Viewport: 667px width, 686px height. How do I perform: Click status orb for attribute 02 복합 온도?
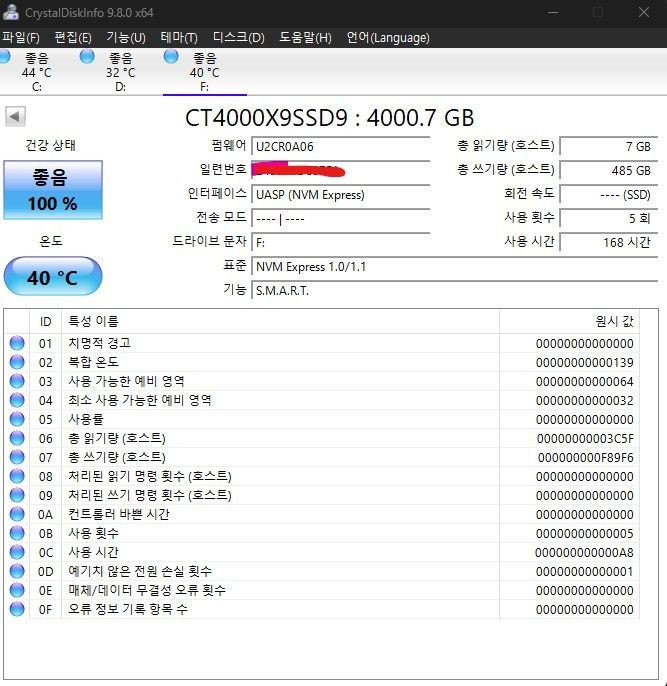[x=17, y=362]
